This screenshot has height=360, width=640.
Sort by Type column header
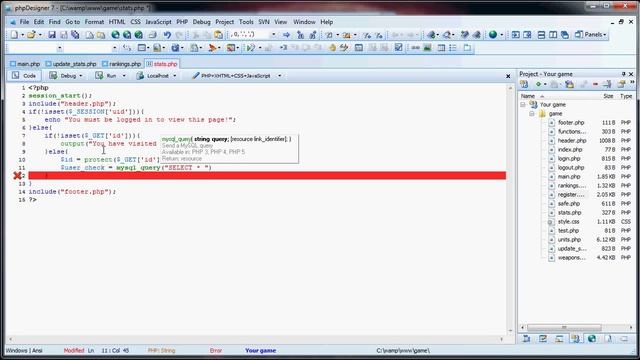click(x=626, y=96)
